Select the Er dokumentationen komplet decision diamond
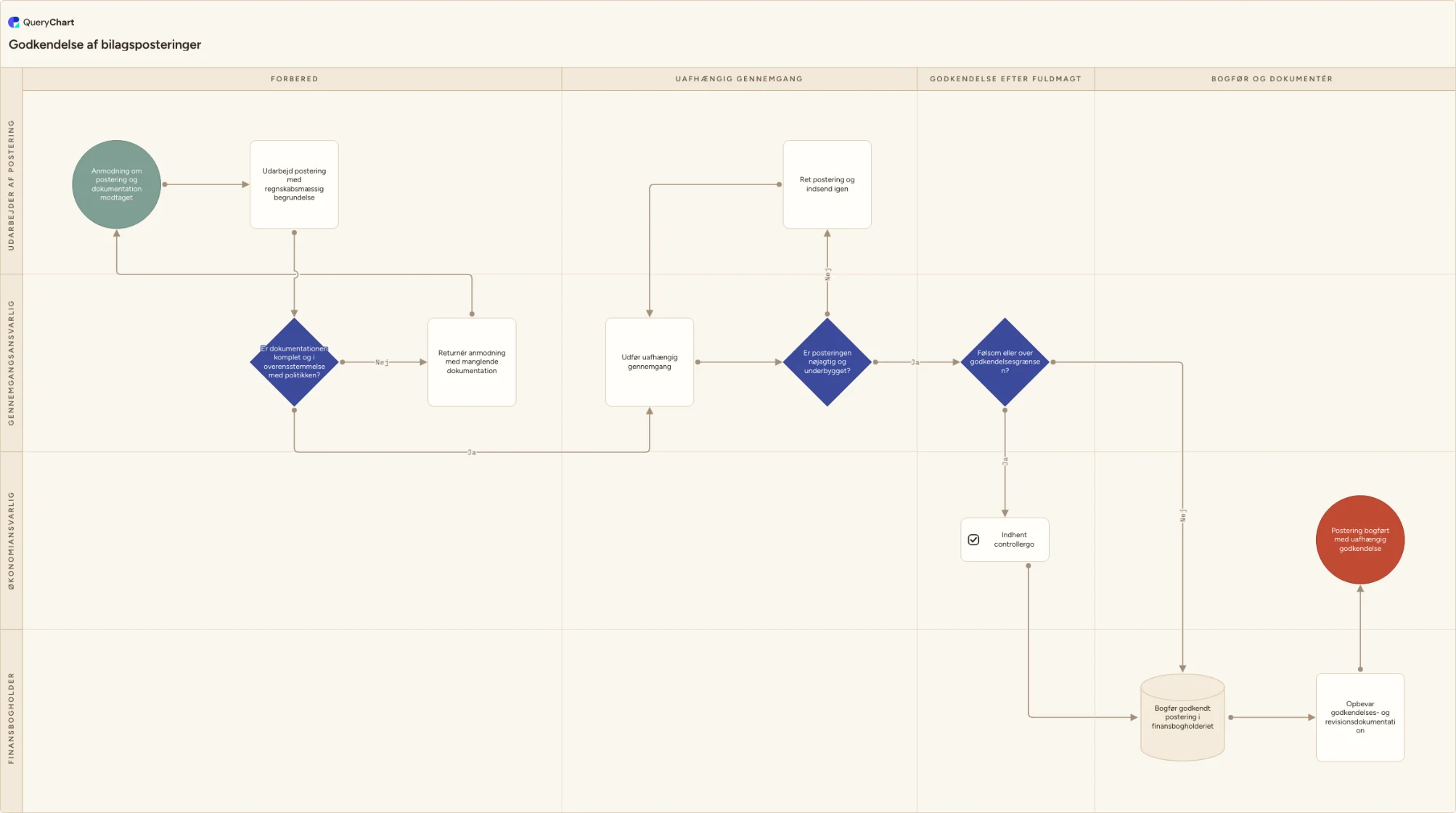 coord(294,361)
